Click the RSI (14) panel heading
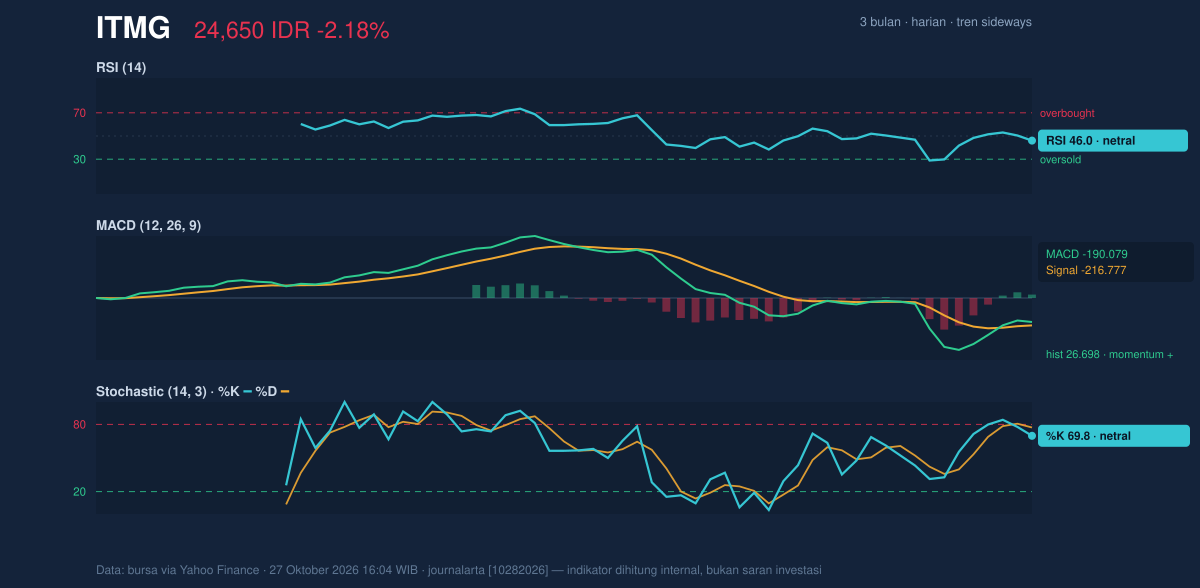 click(121, 67)
